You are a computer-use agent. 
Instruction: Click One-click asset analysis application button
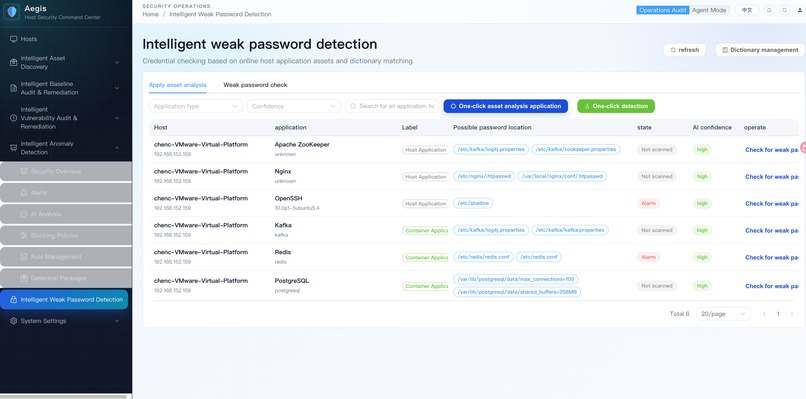coord(505,106)
